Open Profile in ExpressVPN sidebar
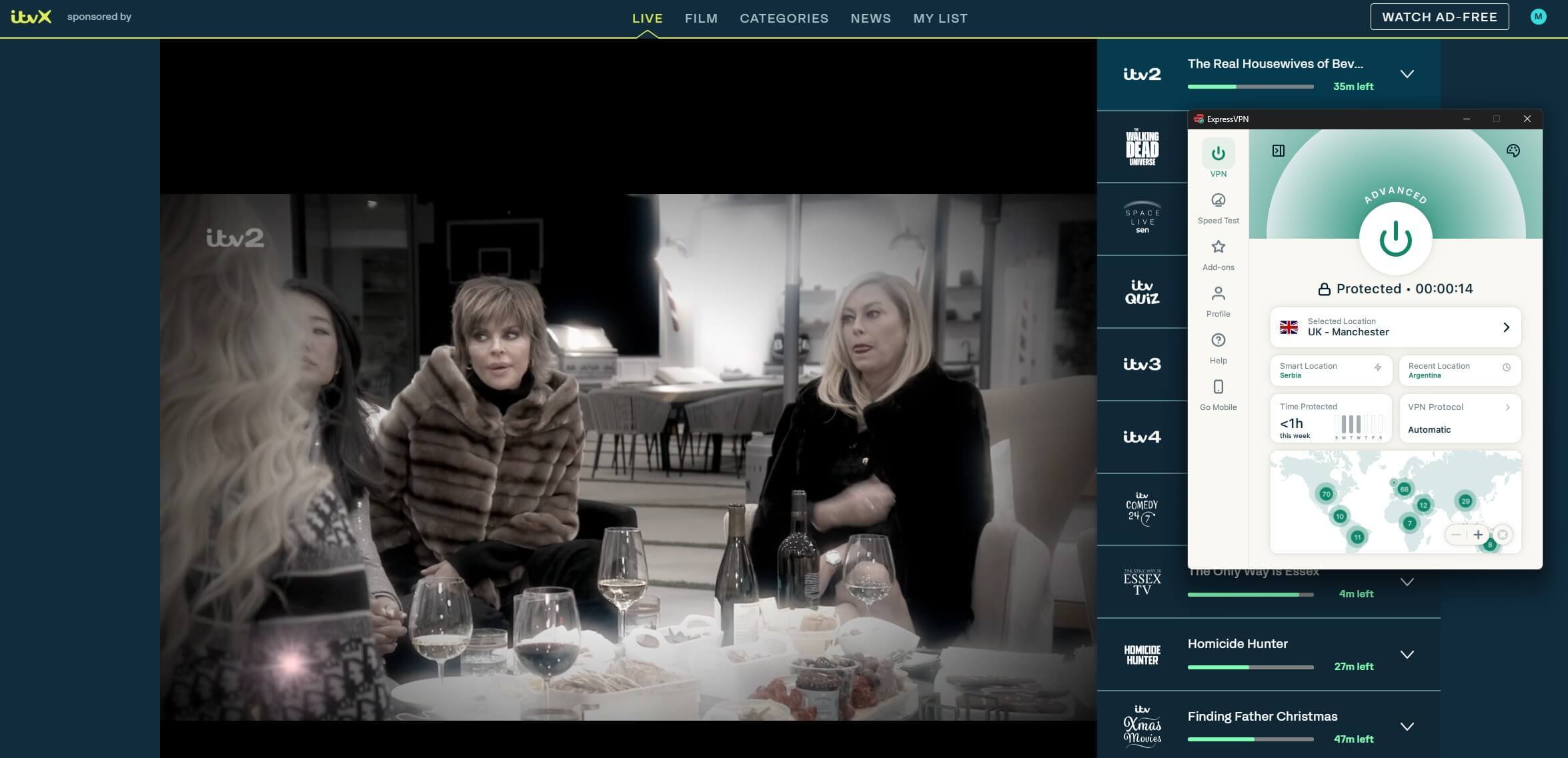The width and height of the screenshot is (1568, 758). click(x=1218, y=301)
